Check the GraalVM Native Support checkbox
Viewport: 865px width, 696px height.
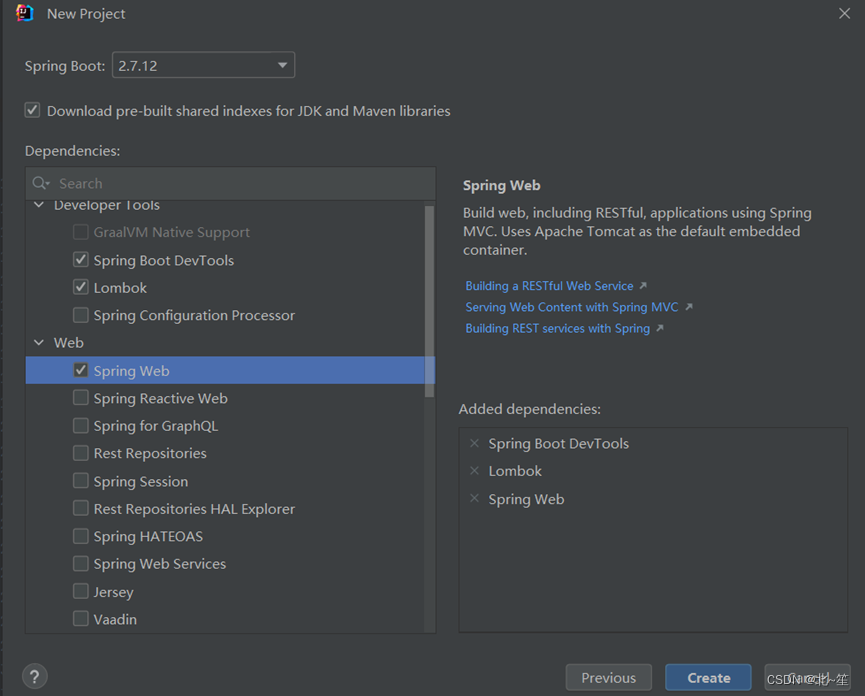[81, 232]
